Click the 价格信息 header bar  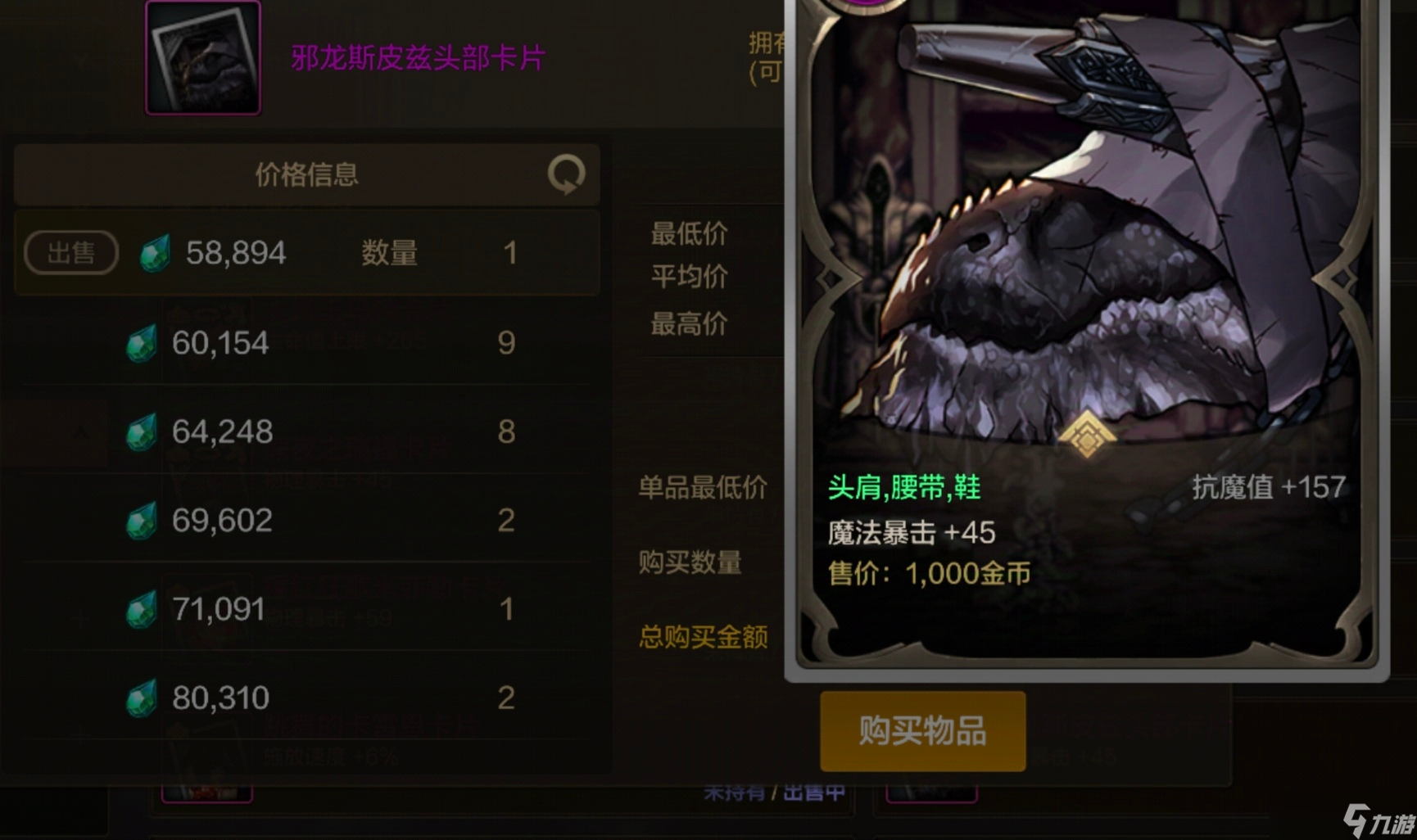pos(307,174)
